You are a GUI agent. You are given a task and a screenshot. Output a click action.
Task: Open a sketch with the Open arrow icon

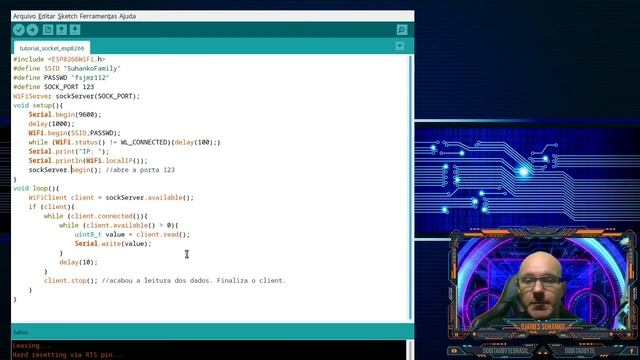(61, 30)
